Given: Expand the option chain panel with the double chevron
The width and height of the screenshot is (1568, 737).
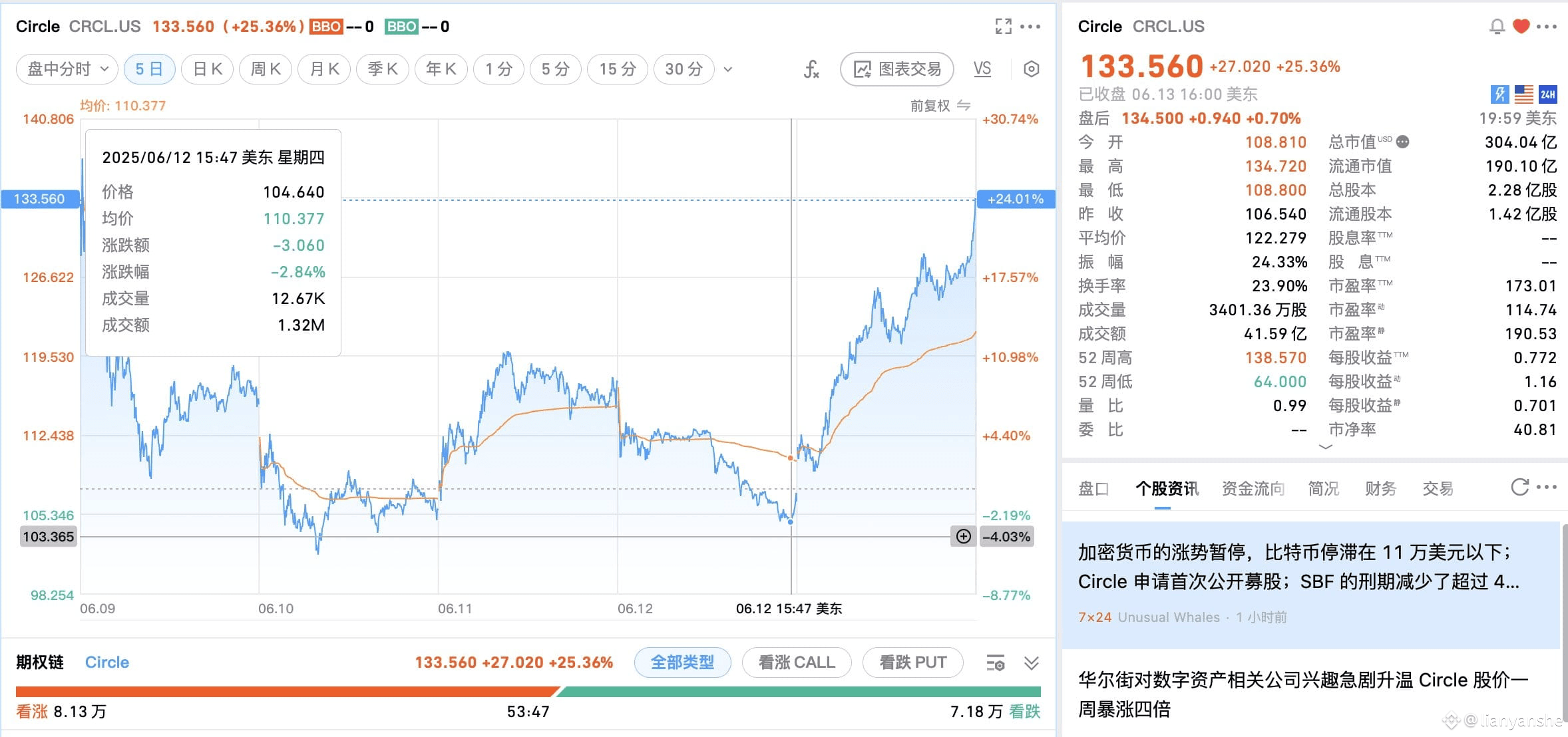Looking at the screenshot, I should [x=1032, y=663].
